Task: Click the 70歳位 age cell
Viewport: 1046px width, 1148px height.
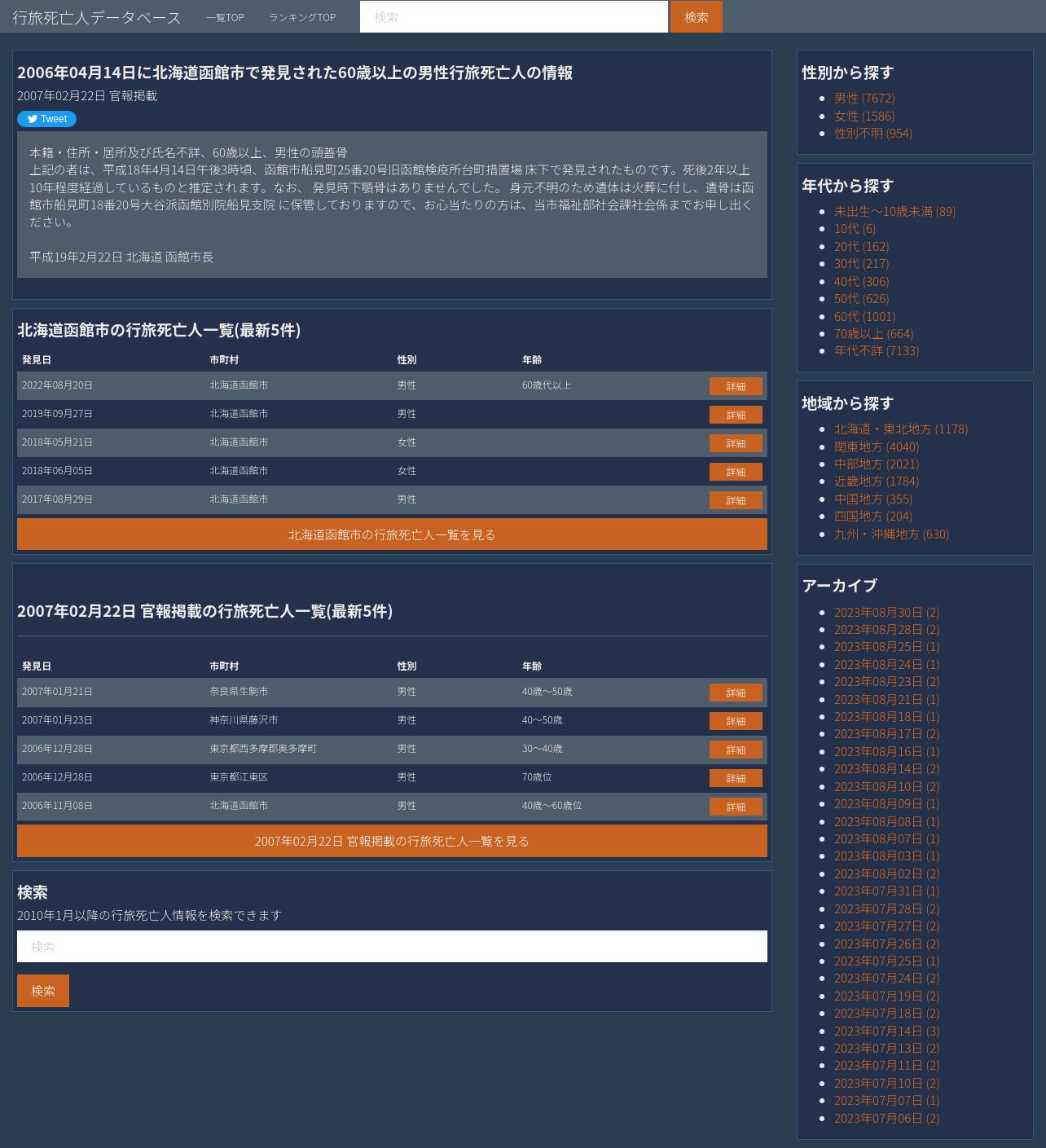Action: click(537, 777)
